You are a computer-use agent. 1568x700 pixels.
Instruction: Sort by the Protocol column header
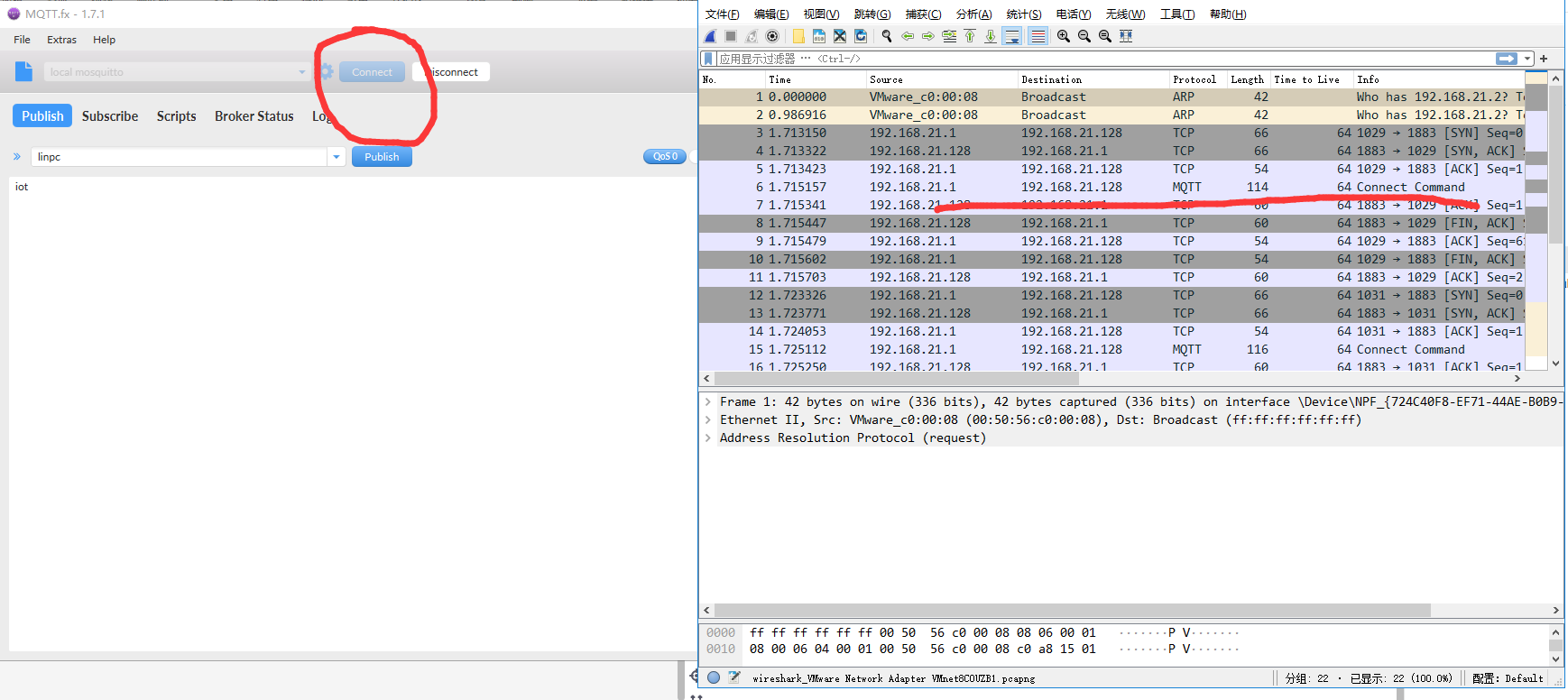pyautogui.click(x=1194, y=79)
